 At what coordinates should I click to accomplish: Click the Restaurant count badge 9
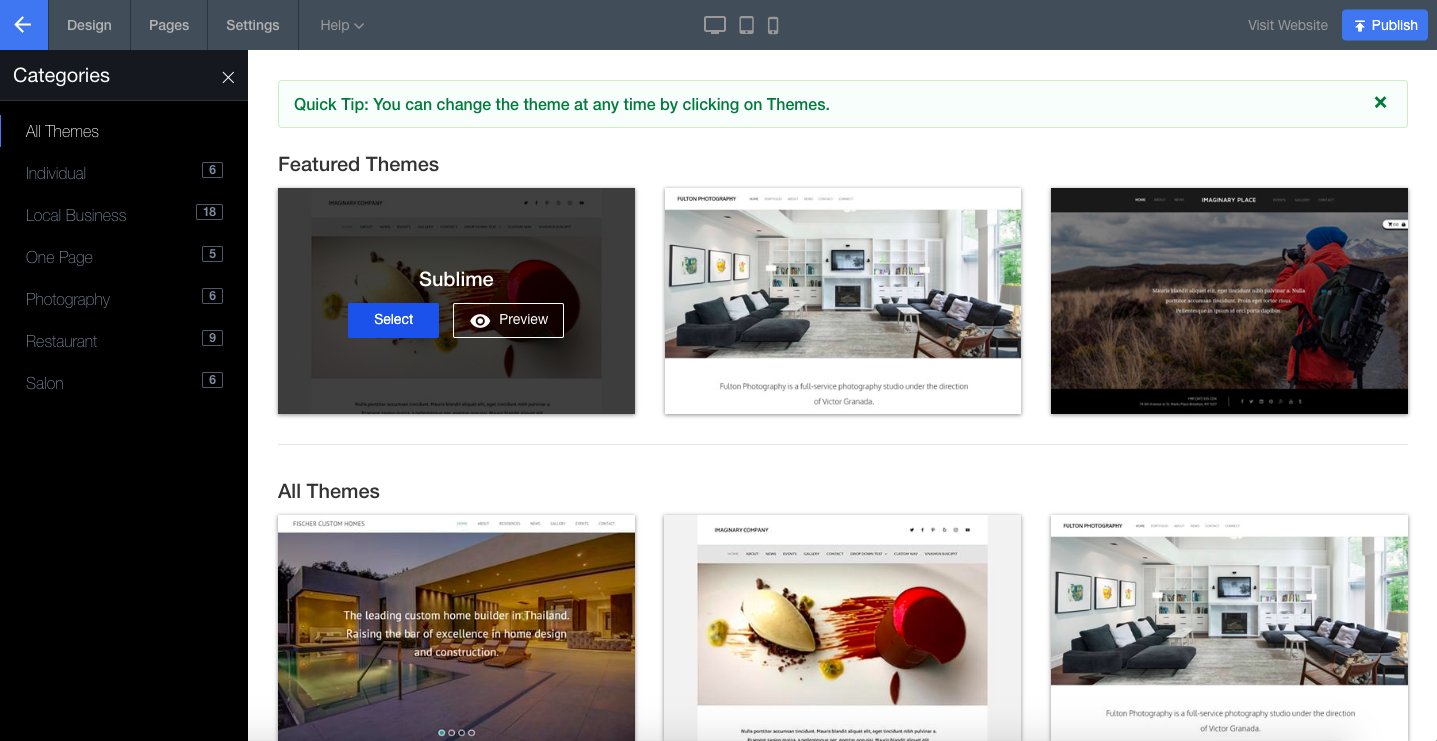click(x=212, y=338)
